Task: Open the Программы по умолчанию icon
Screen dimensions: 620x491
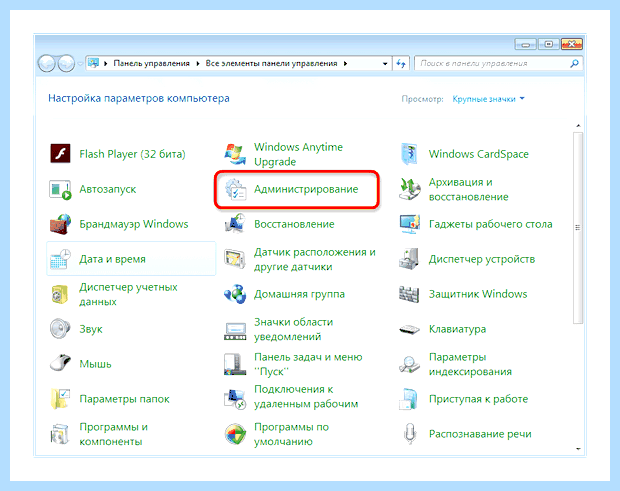Action: [x=235, y=434]
